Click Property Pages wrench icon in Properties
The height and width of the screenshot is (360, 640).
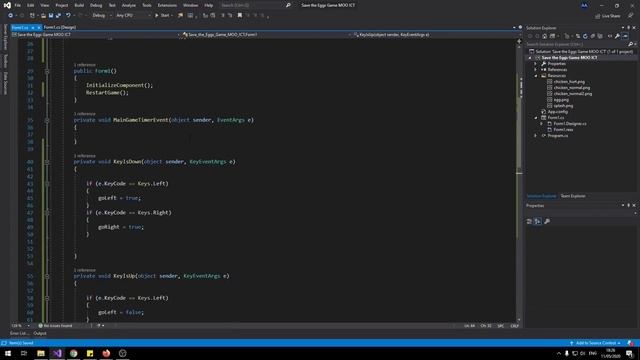pyautogui.click(x=547, y=221)
